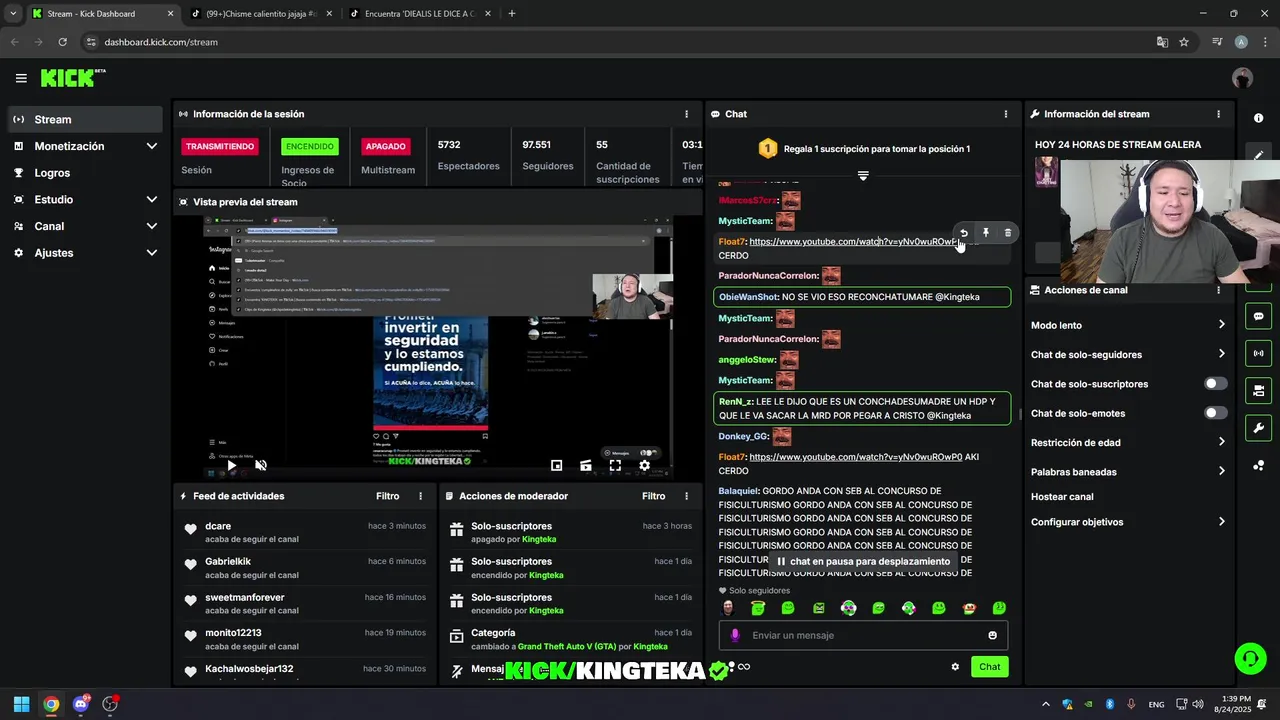
Task: Reload the browser page
Action: [62, 42]
